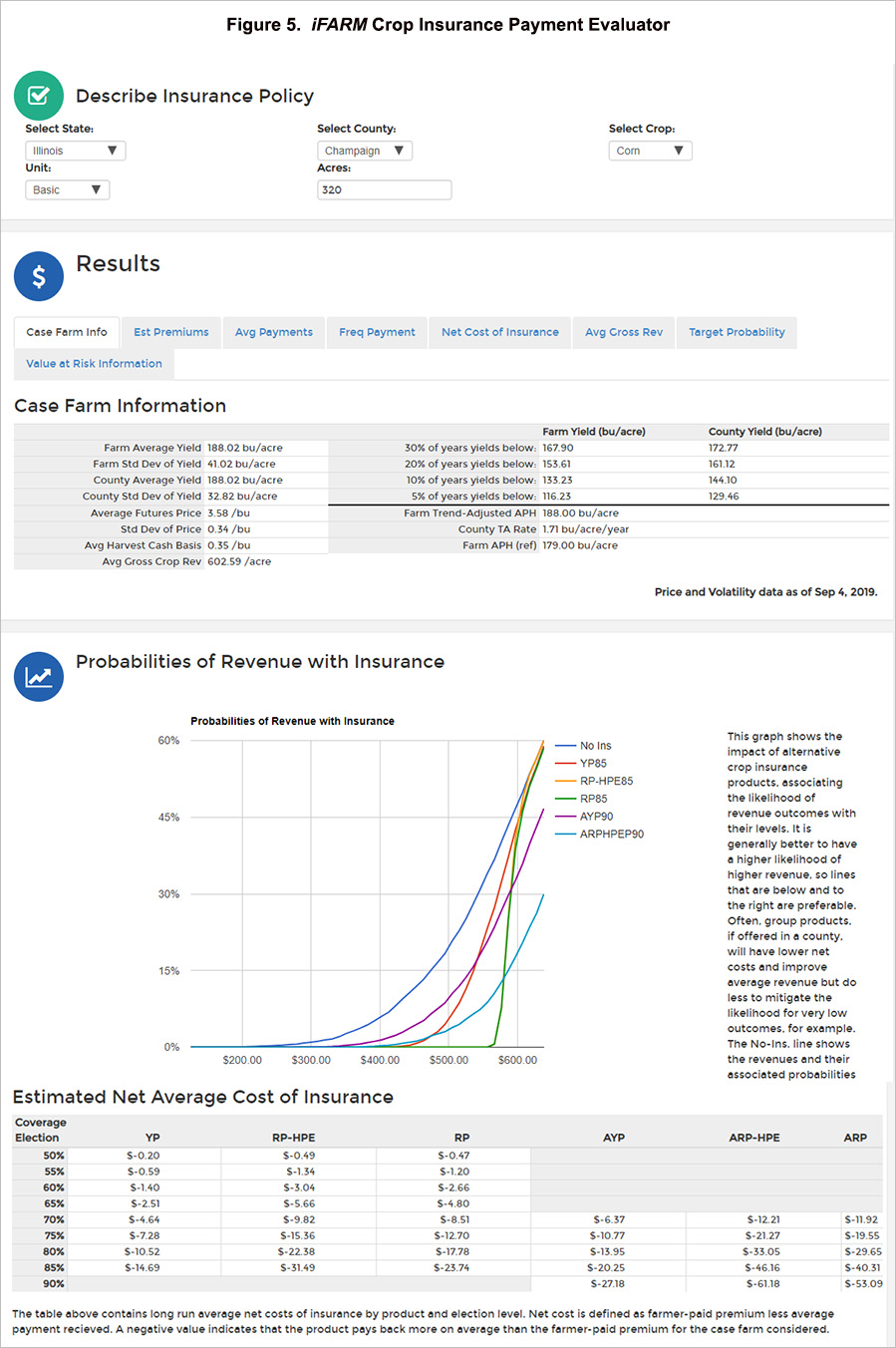Select the Case Farm Info tab
Image resolution: width=896 pixels, height=1348 pixels.
tap(67, 332)
